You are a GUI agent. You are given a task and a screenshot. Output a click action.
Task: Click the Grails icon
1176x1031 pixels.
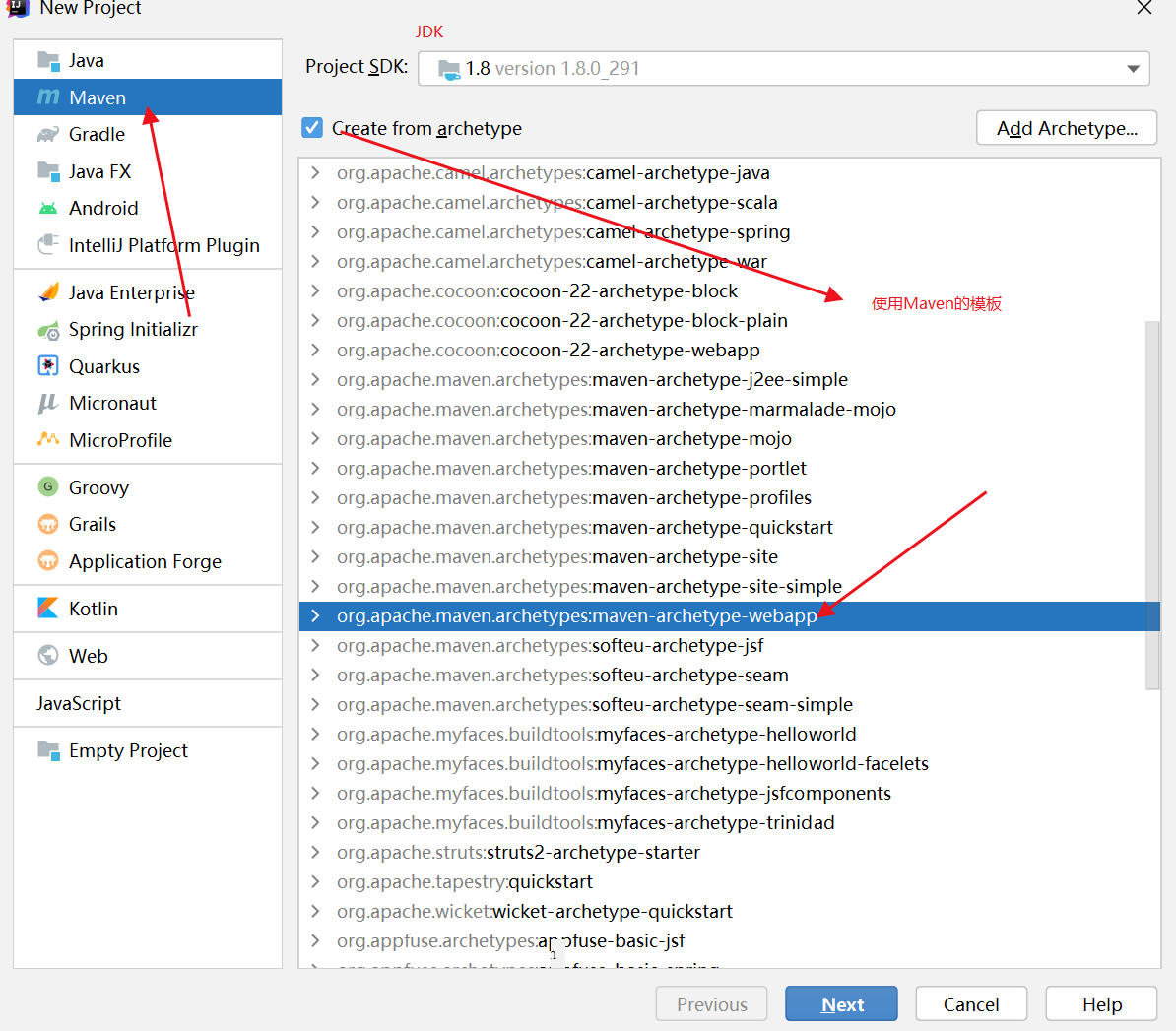pyautogui.click(x=48, y=524)
